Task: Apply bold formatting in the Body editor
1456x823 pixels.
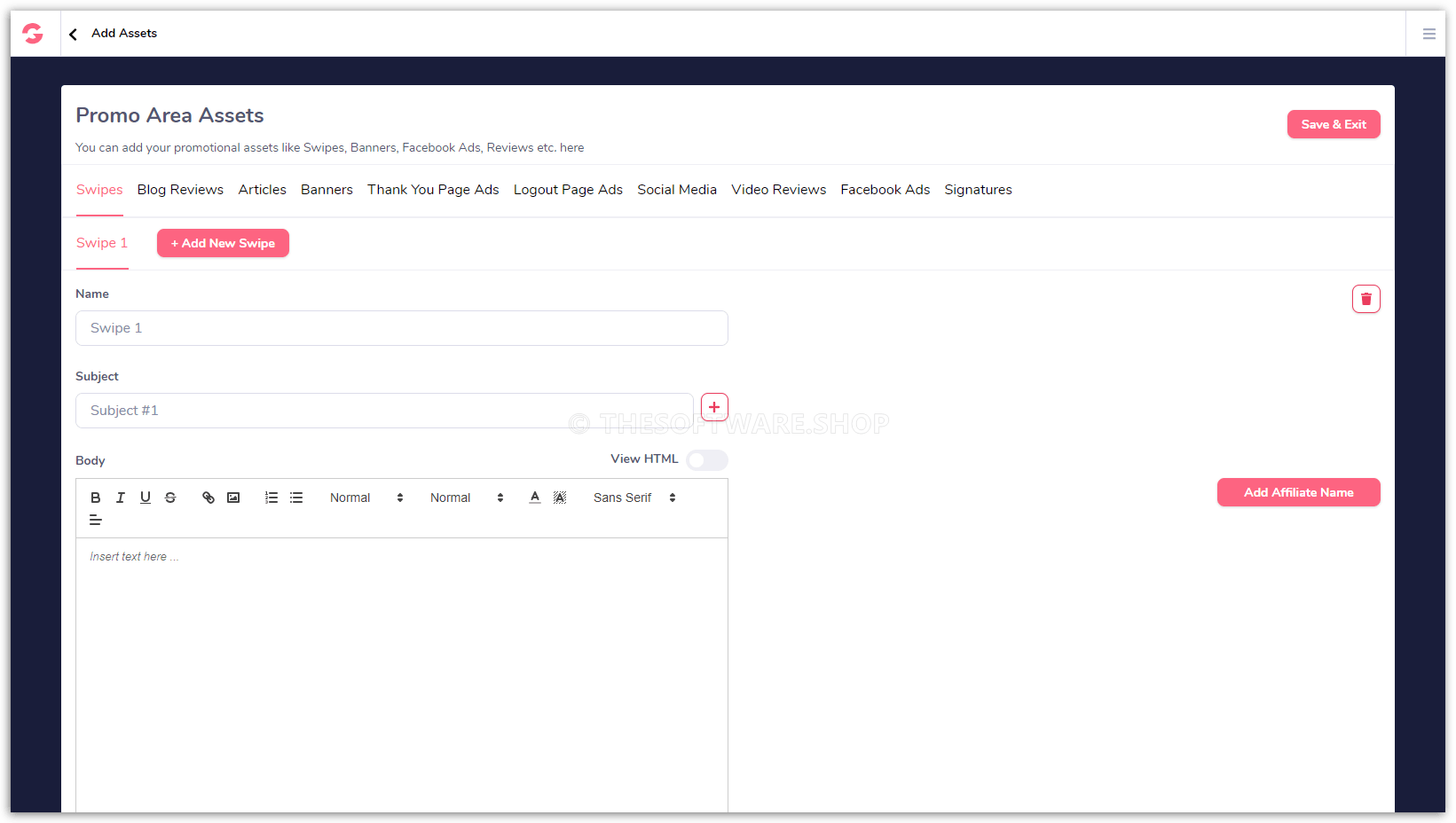Action: click(95, 498)
